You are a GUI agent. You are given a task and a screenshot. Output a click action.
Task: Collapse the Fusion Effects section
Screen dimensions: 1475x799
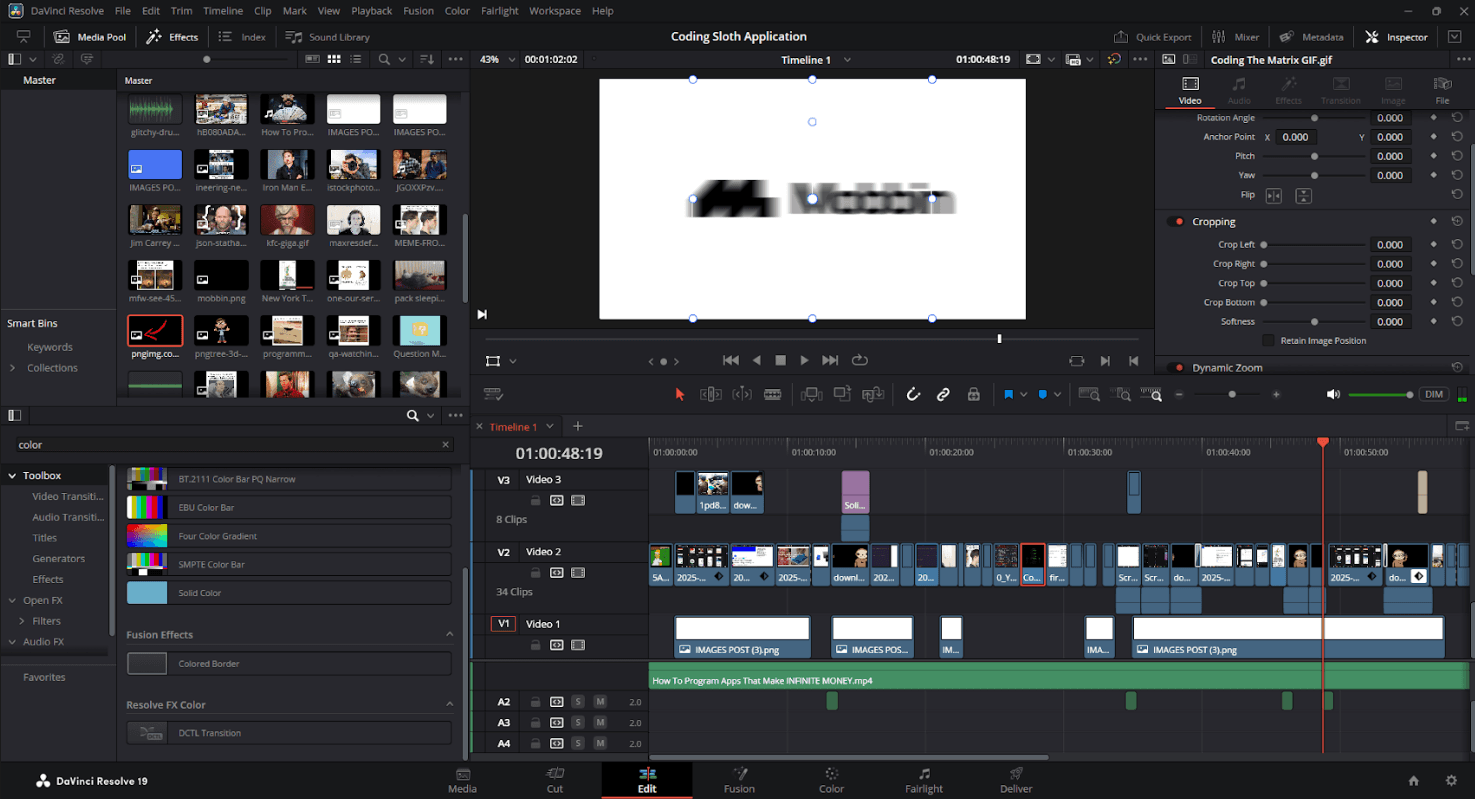pyautogui.click(x=449, y=635)
